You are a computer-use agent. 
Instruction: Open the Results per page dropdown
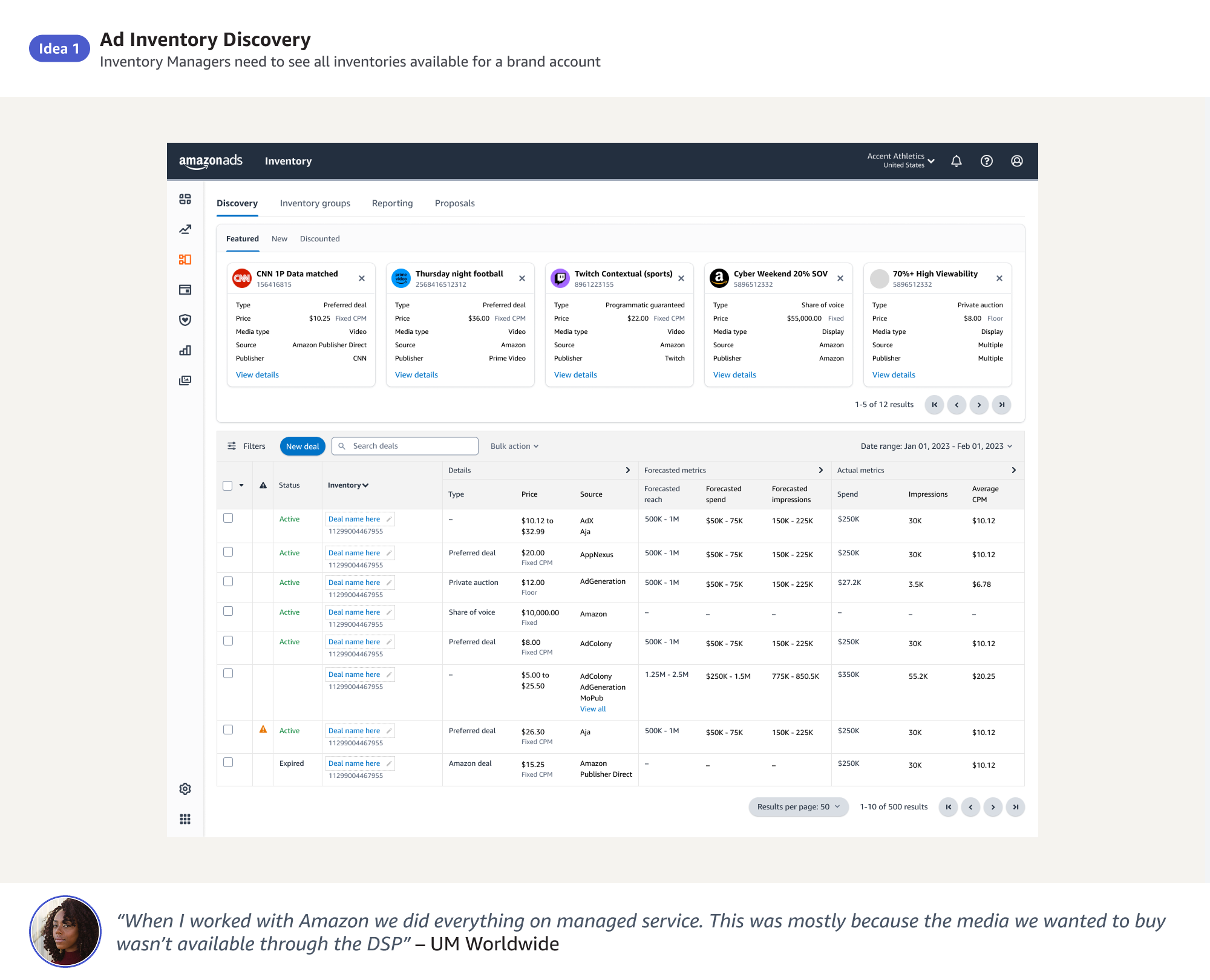[798, 806]
